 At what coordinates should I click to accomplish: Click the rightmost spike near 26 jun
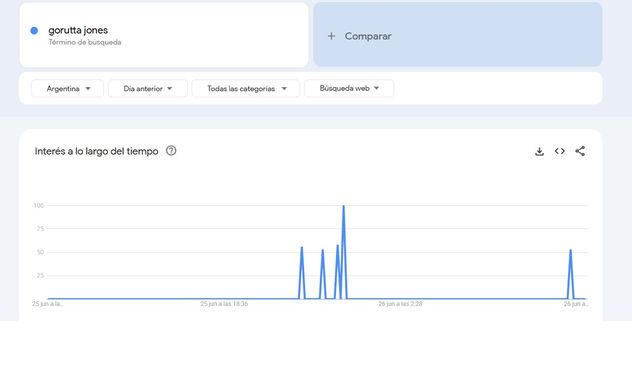570,250
